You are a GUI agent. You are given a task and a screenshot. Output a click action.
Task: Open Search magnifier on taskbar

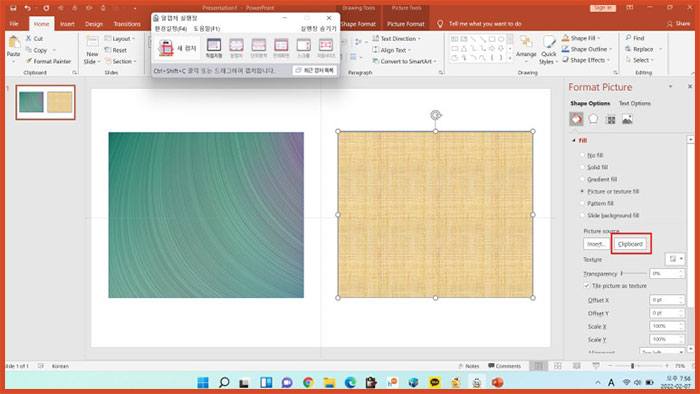click(224, 382)
